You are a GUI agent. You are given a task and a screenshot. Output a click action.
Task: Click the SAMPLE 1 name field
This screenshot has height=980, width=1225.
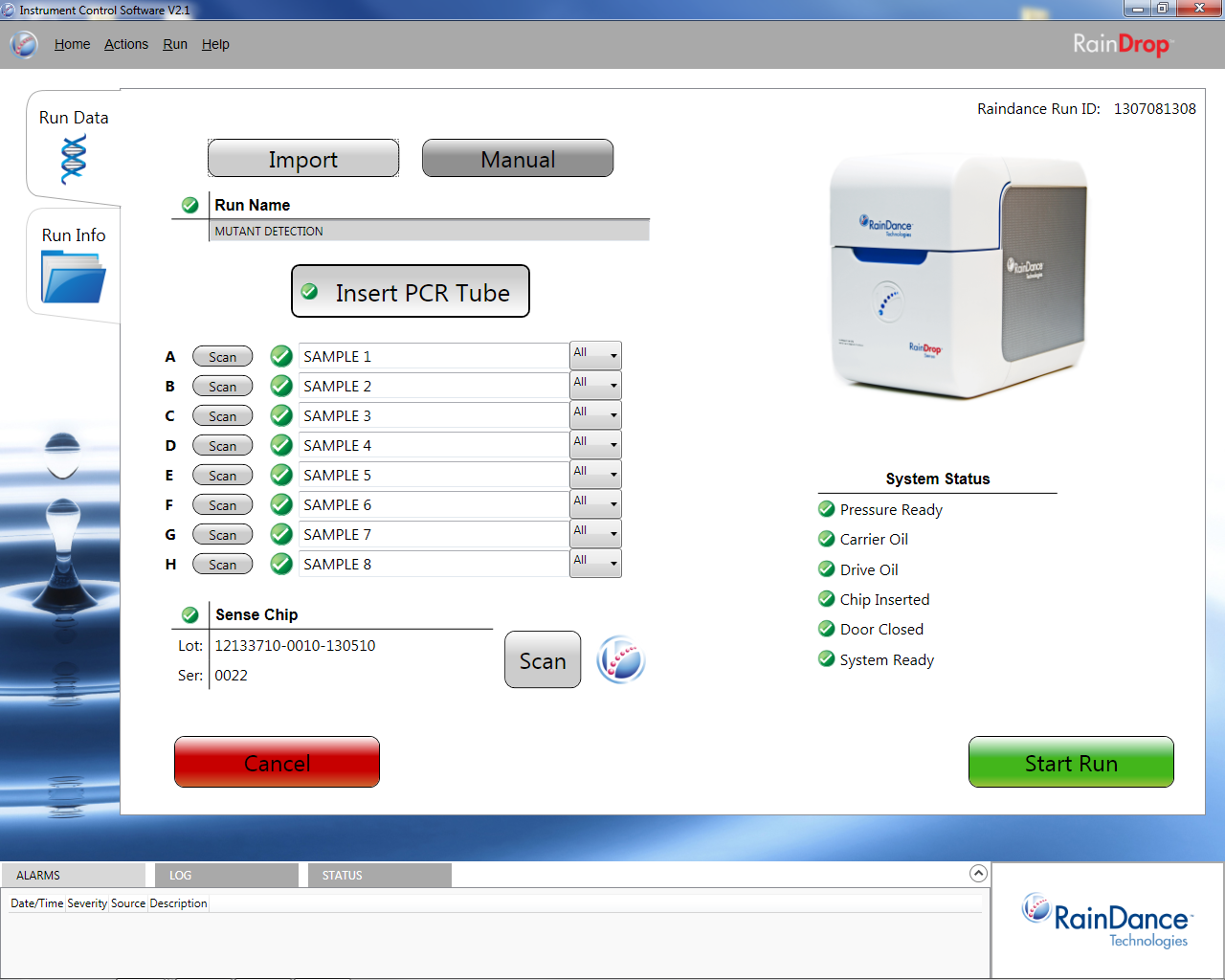click(434, 356)
